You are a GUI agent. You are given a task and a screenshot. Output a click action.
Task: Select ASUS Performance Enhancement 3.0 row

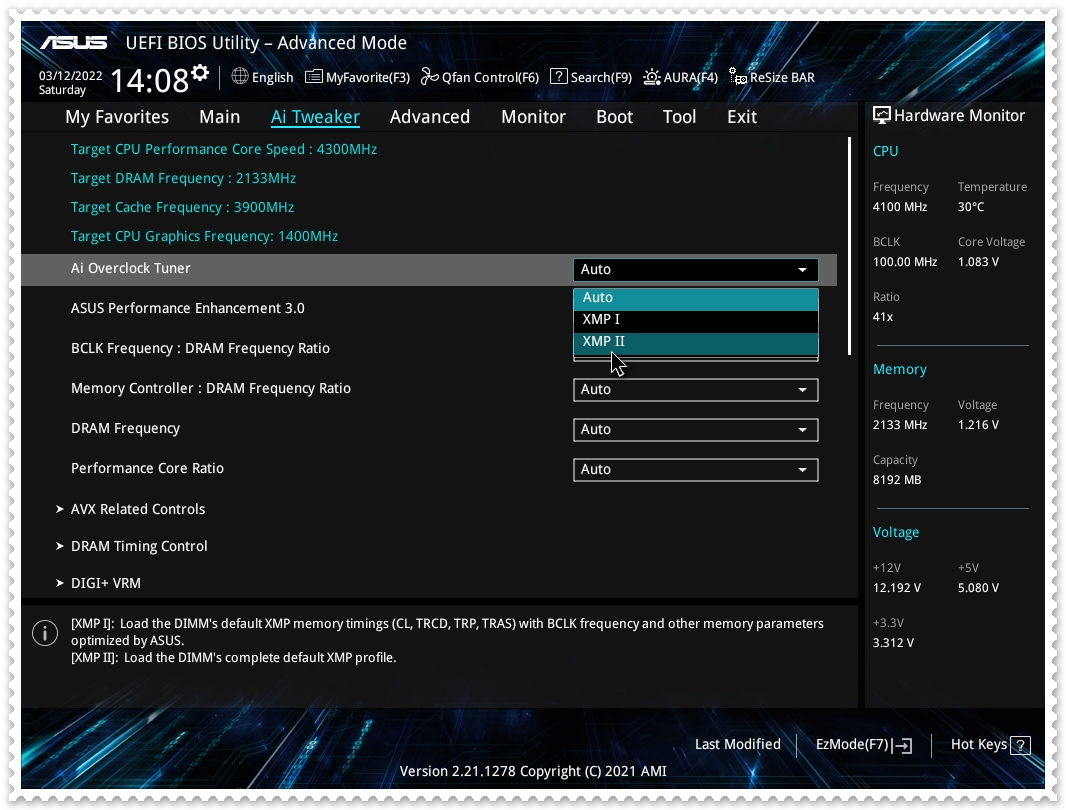click(x=188, y=309)
